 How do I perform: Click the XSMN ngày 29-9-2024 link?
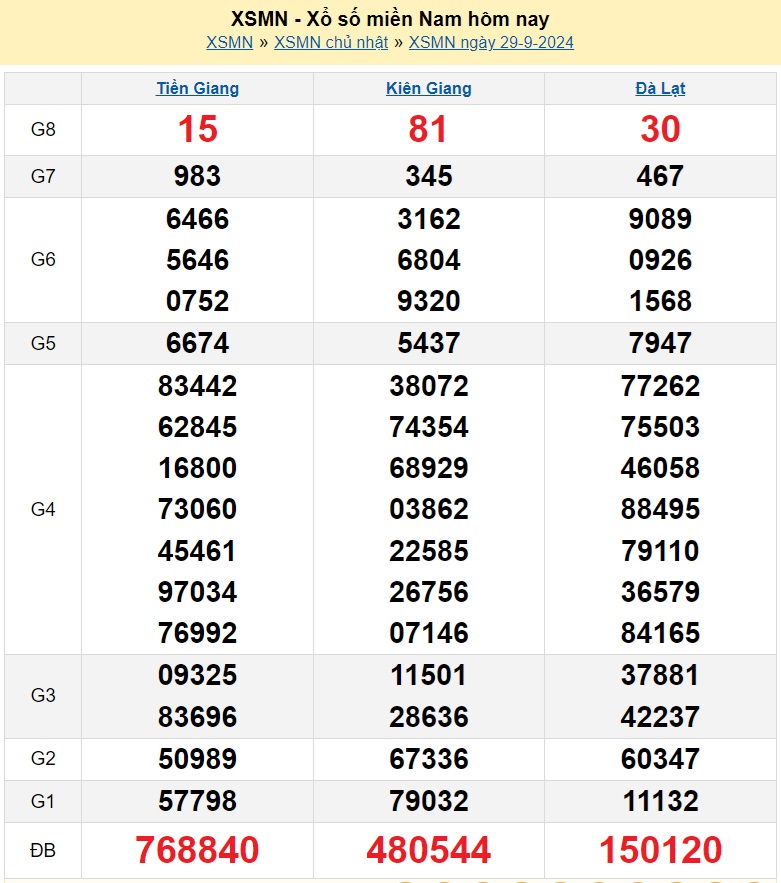click(x=491, y=42)
